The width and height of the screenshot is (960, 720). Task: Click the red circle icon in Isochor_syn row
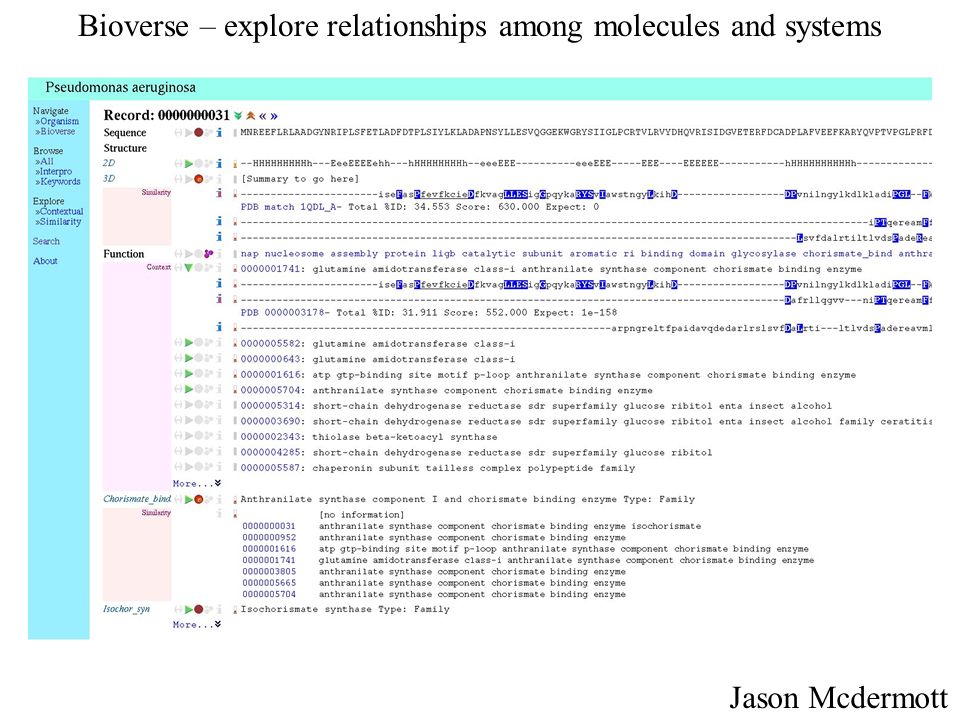(x=198, y=609)
